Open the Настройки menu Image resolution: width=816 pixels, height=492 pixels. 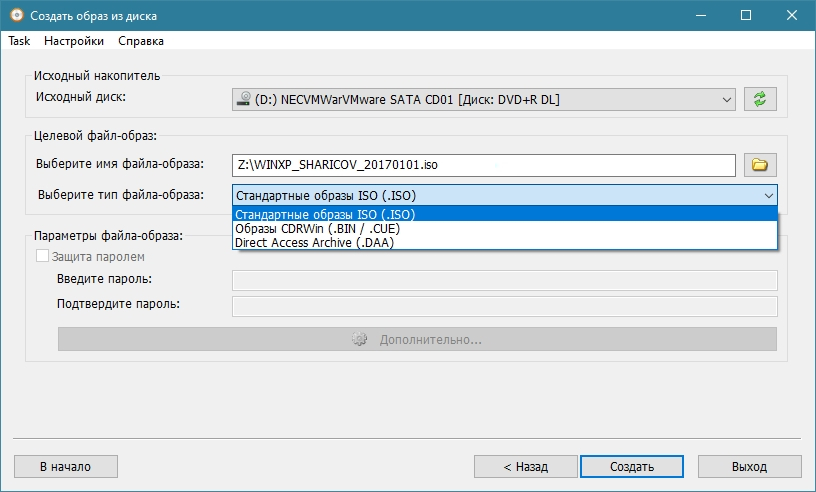[x=74, y=41]
